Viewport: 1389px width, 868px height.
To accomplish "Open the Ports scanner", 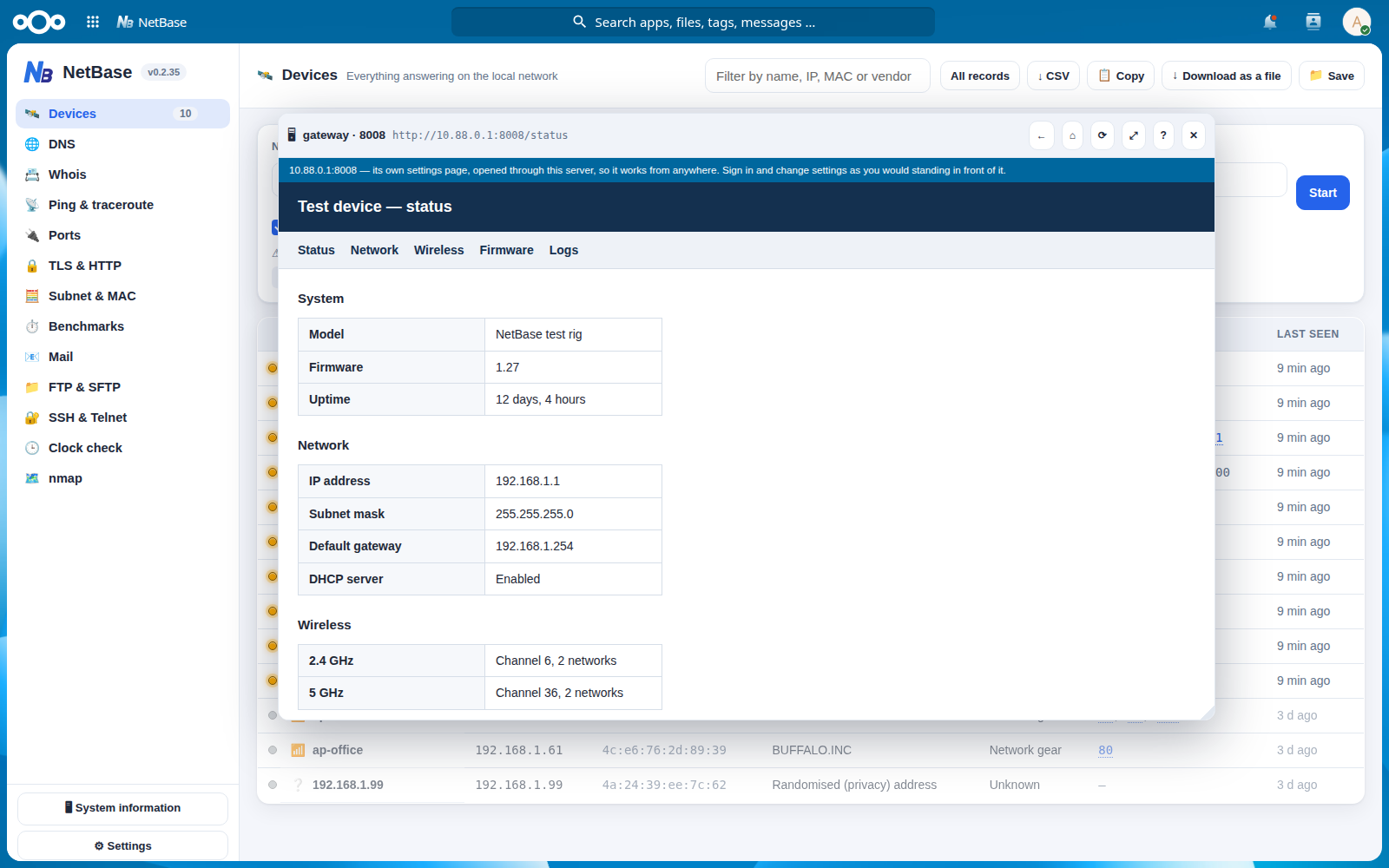I will [122, 235].
